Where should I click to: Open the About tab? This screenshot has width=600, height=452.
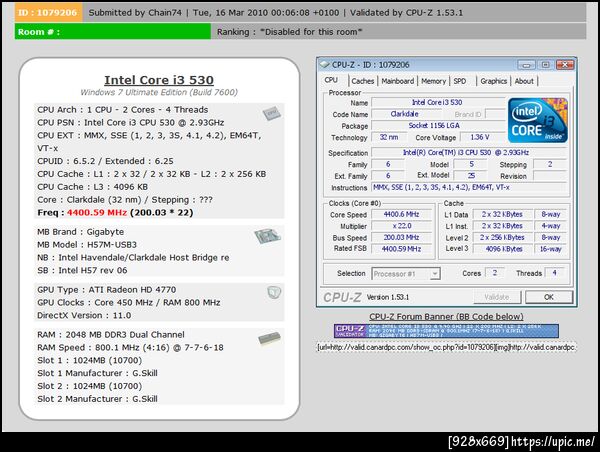(x=524, y=81)
